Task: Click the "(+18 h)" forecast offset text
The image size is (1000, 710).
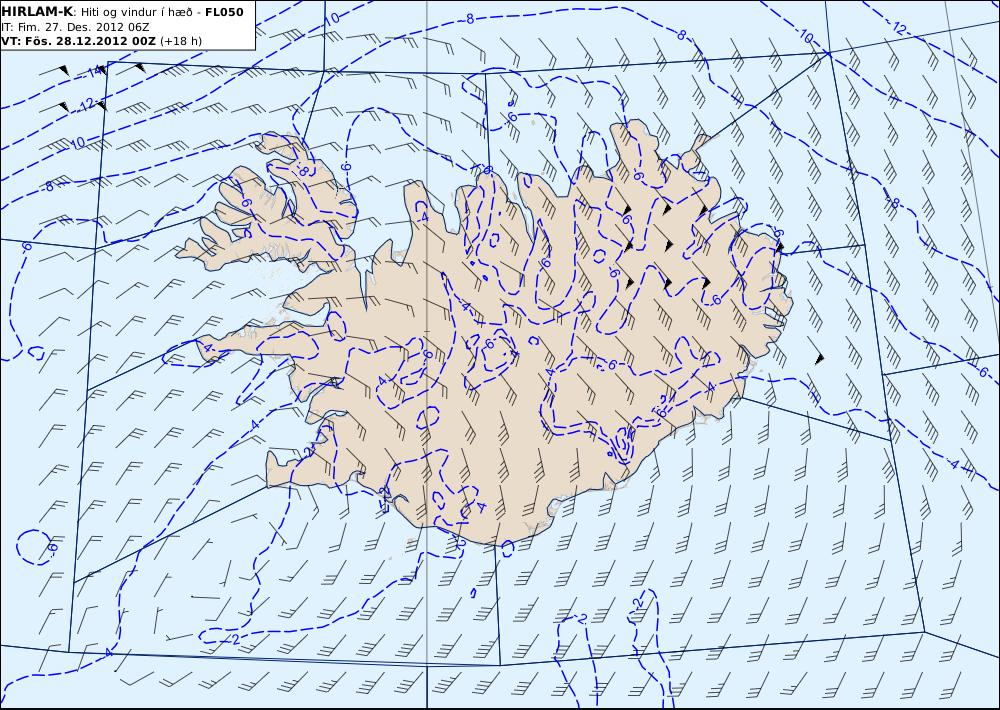Action: click(x=181, y=41)
